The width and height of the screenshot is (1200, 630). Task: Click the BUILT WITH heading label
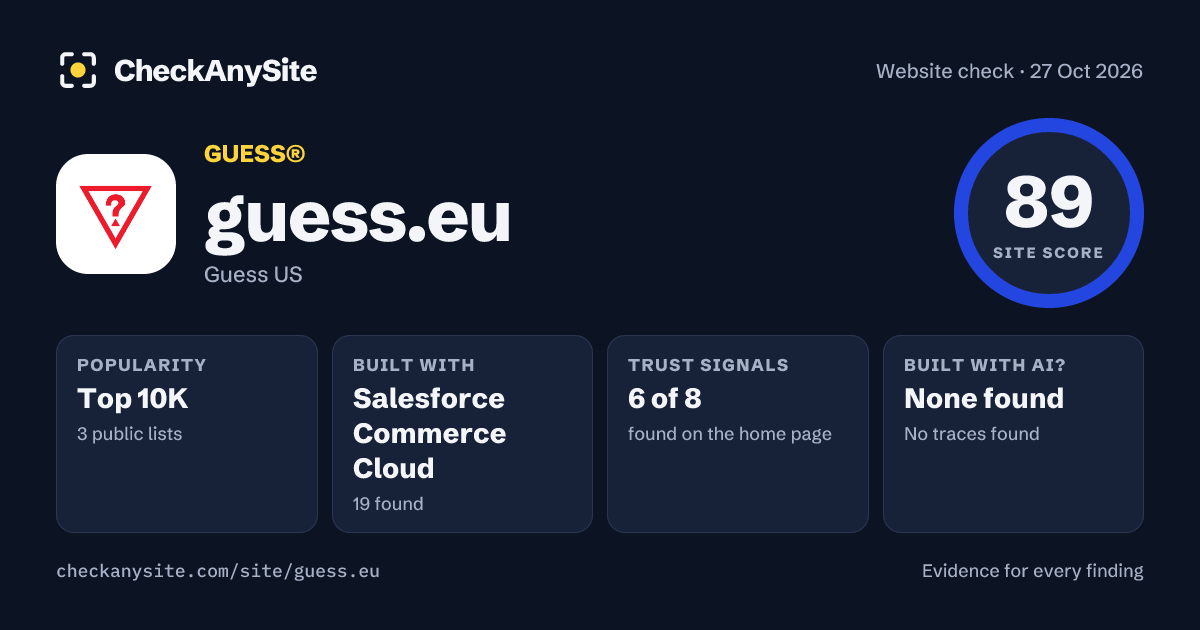point(414,365)
